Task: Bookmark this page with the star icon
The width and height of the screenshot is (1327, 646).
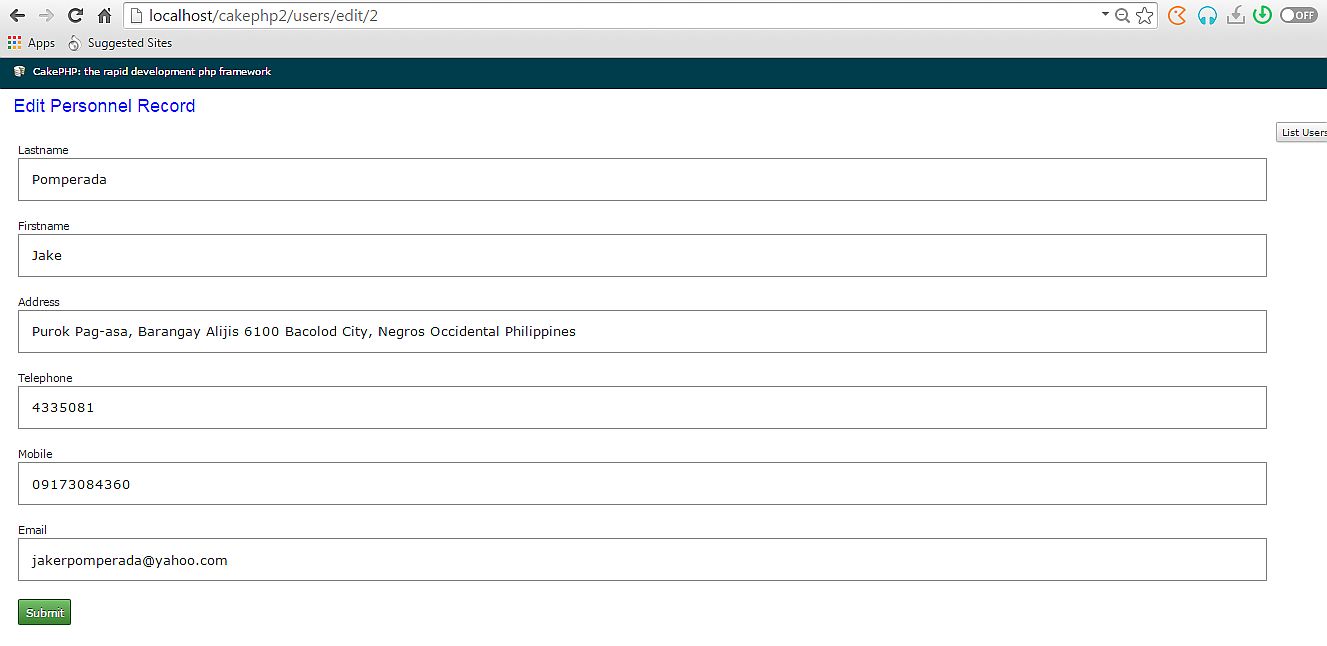Action: 1145,15
